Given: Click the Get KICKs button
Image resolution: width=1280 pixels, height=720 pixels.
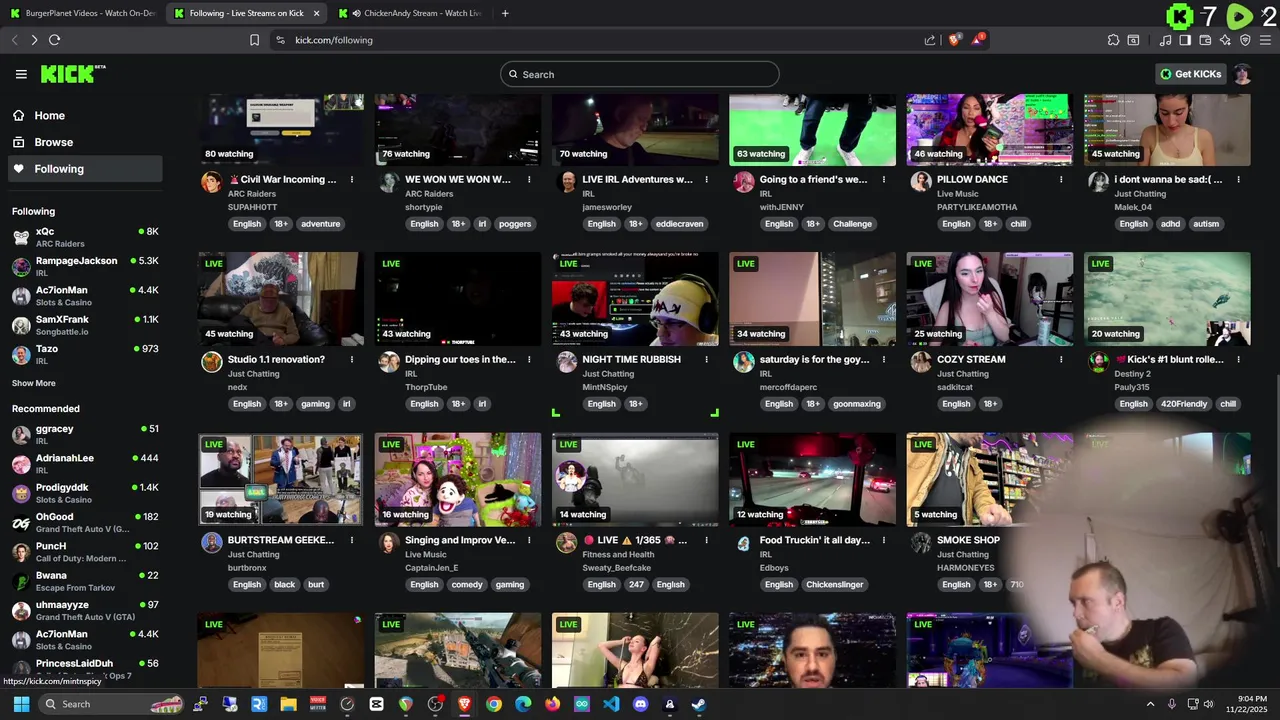Looking at the screenshot, I should click(x=1190, y=74).
